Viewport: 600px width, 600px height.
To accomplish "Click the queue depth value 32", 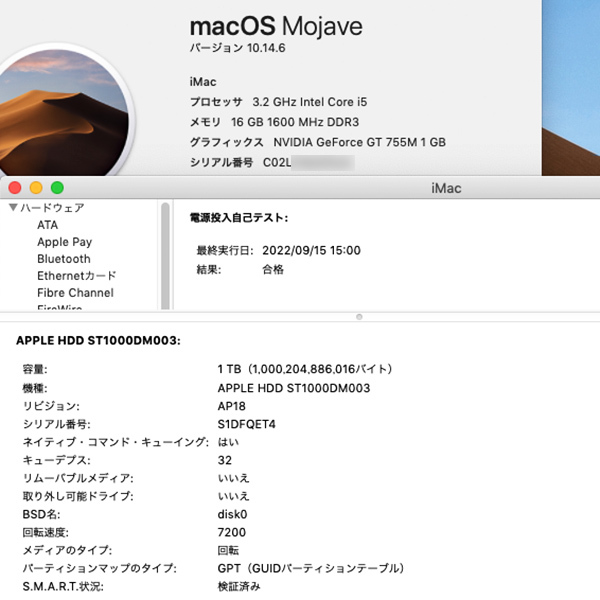I will pyautogui.click(x=225, y=460).
